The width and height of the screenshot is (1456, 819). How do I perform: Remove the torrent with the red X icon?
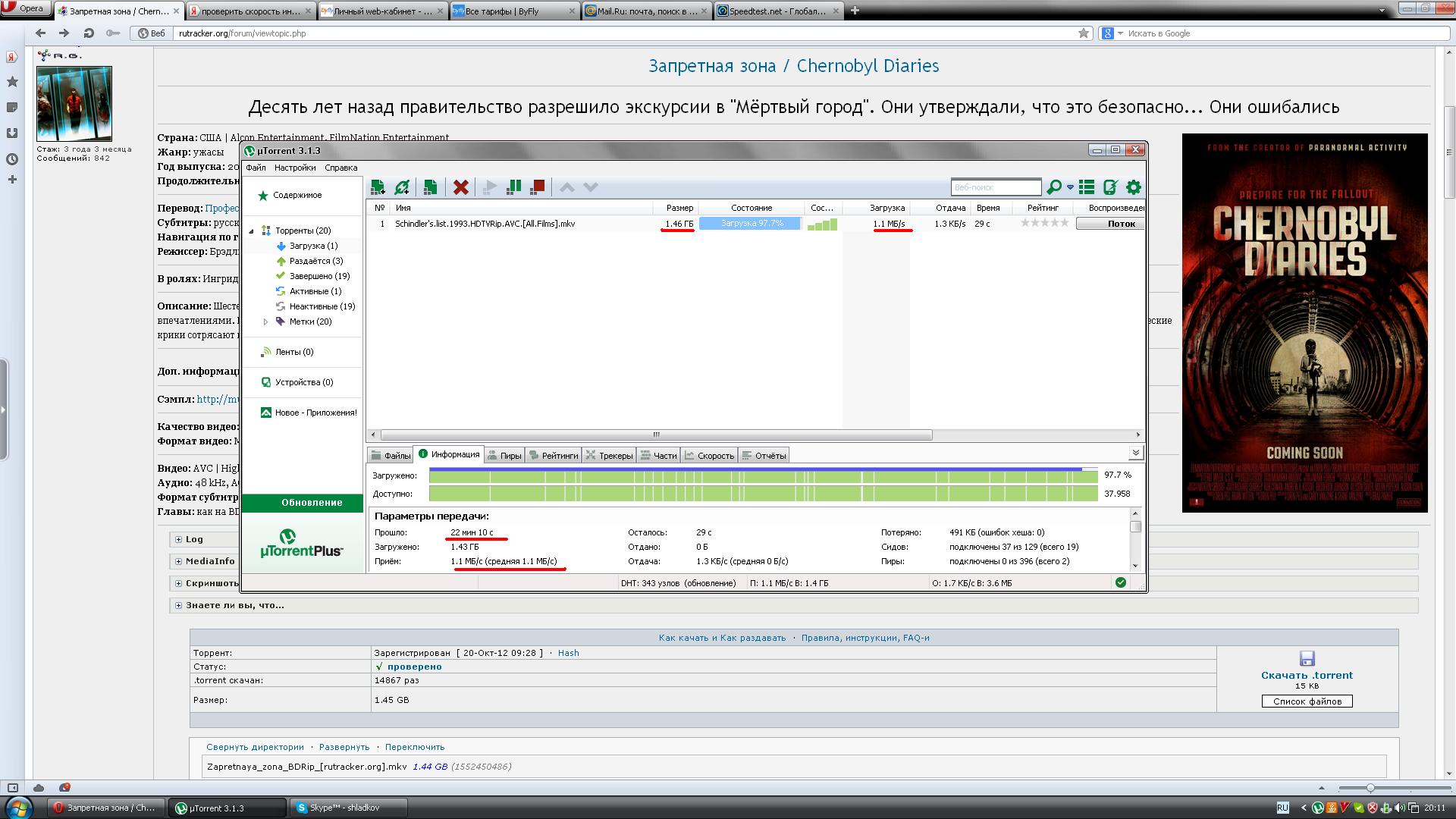pos(460,187)
